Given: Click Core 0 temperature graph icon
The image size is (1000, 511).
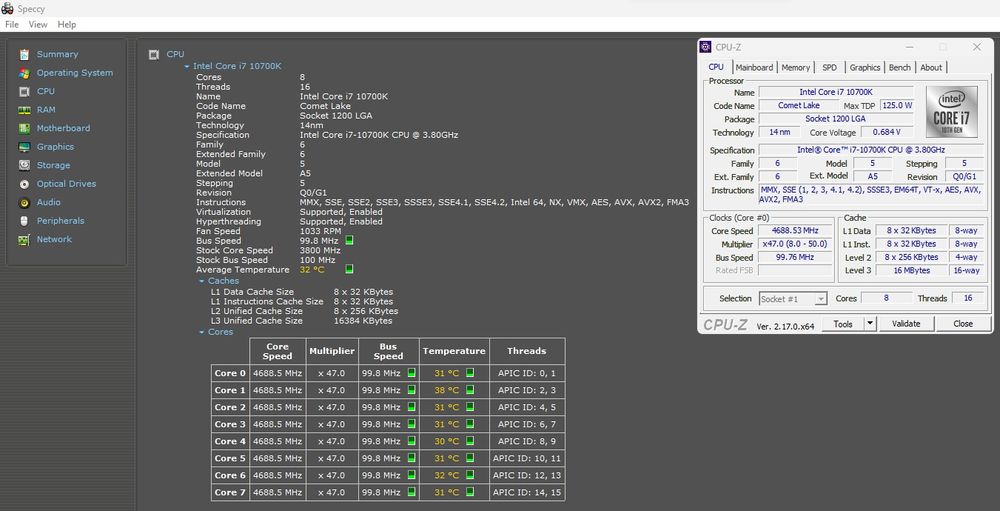Looking at the screenshot, I should (x=470, y=373).
